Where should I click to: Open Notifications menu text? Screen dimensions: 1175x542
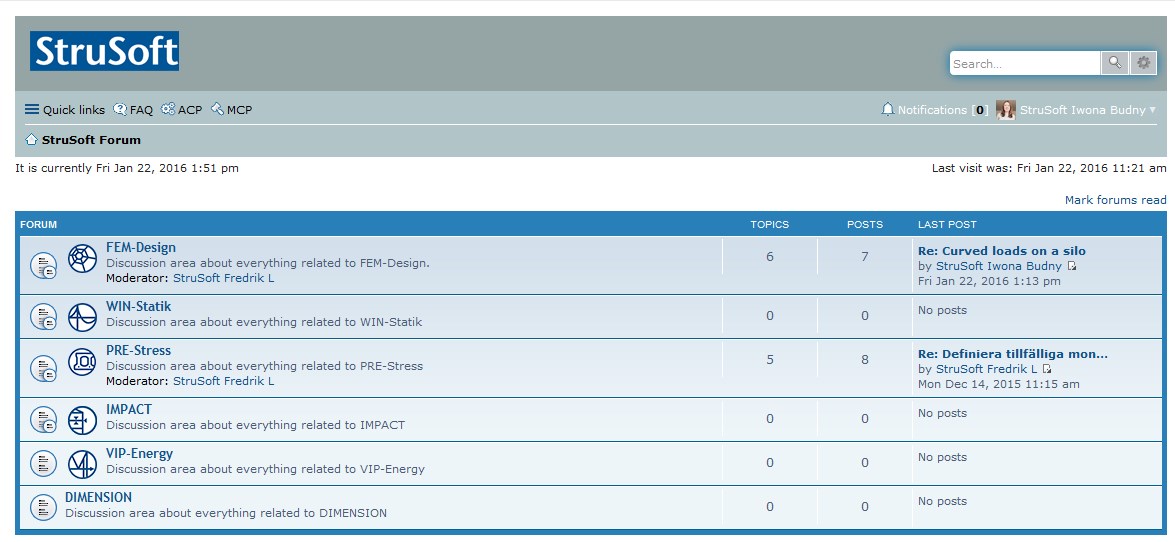pos(932,109)
